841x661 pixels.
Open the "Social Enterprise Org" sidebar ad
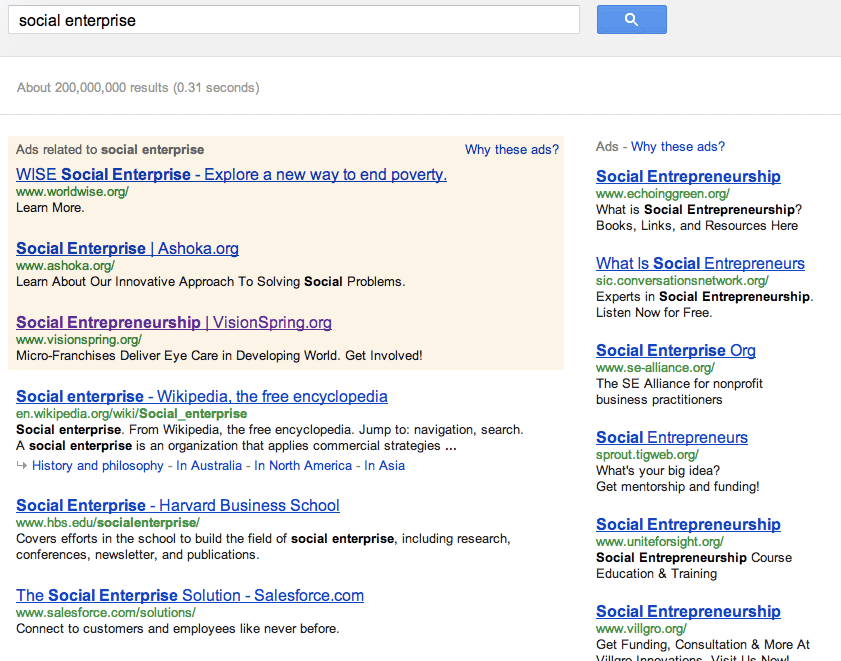pyautogui.click(x=676, y=350)
